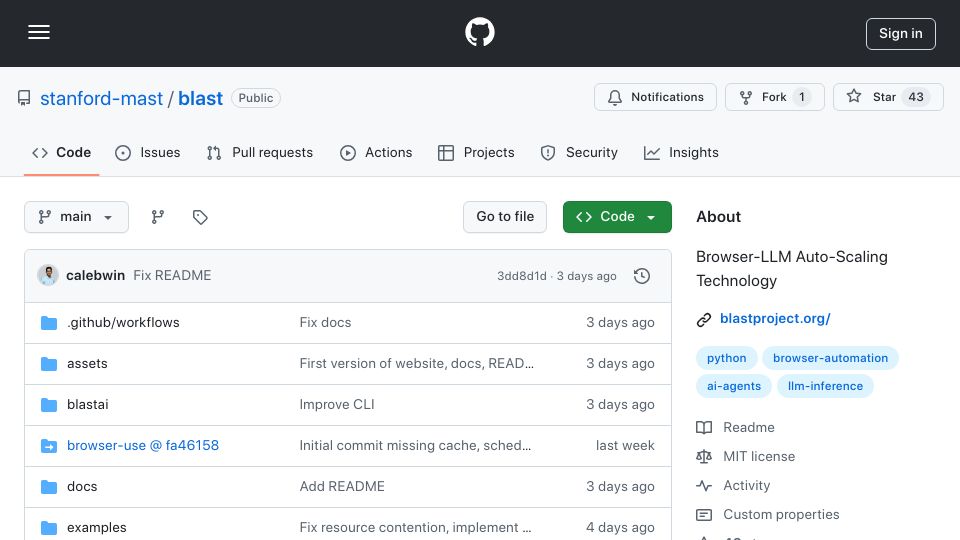Open the assets folder
Screen dimensions: 960x540
[x=87, y=364]
